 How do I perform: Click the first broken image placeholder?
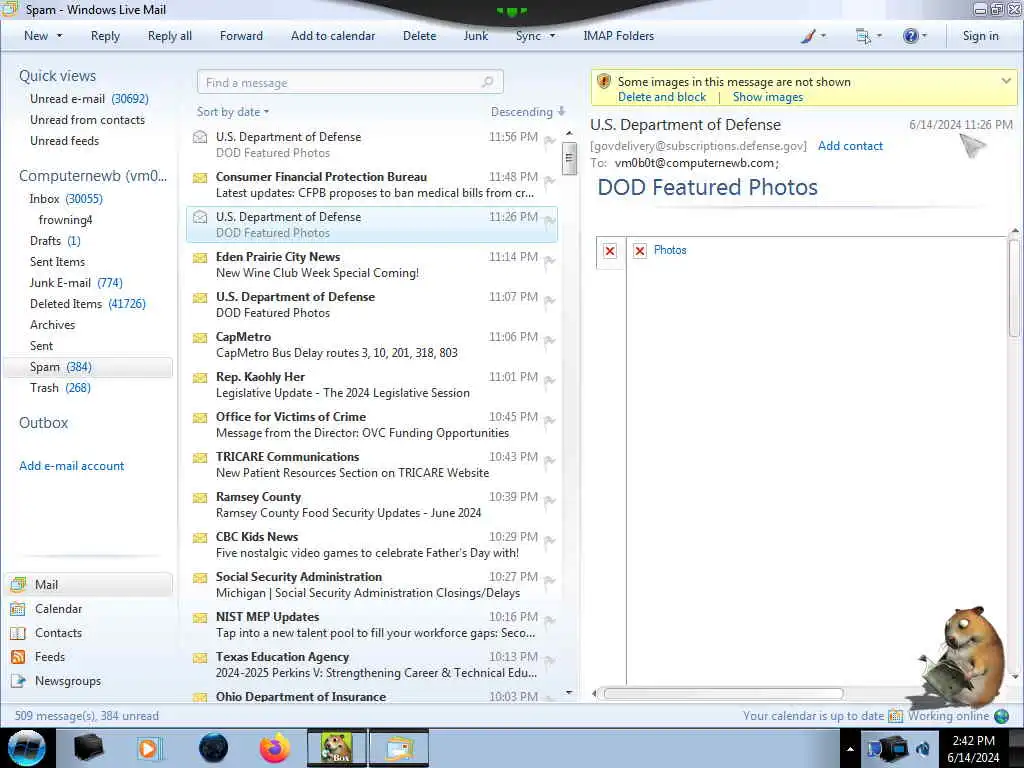(x=610, y=251)
